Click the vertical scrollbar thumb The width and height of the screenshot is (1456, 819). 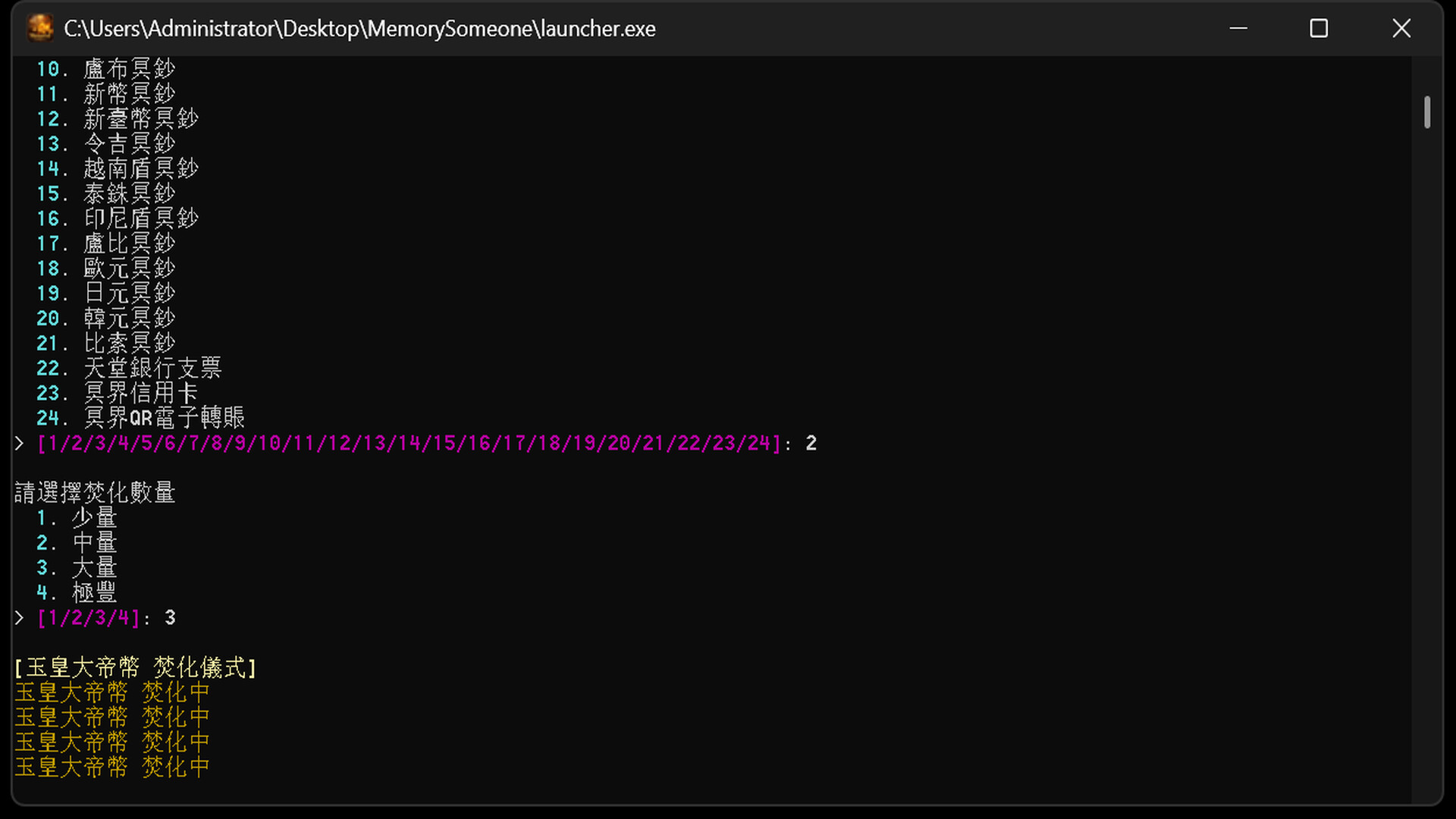point(1426,112)
